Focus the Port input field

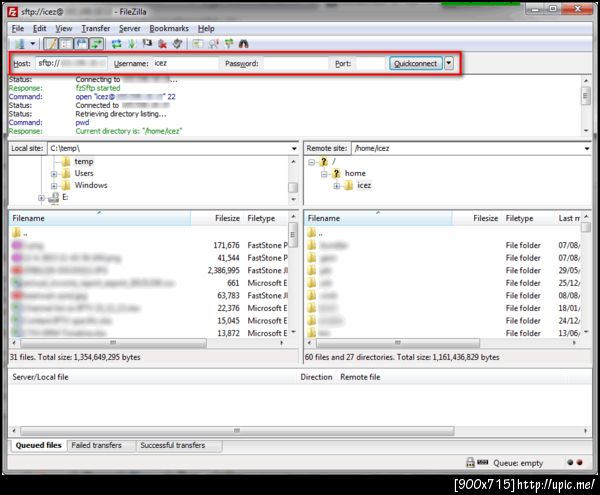coord(370,64)
